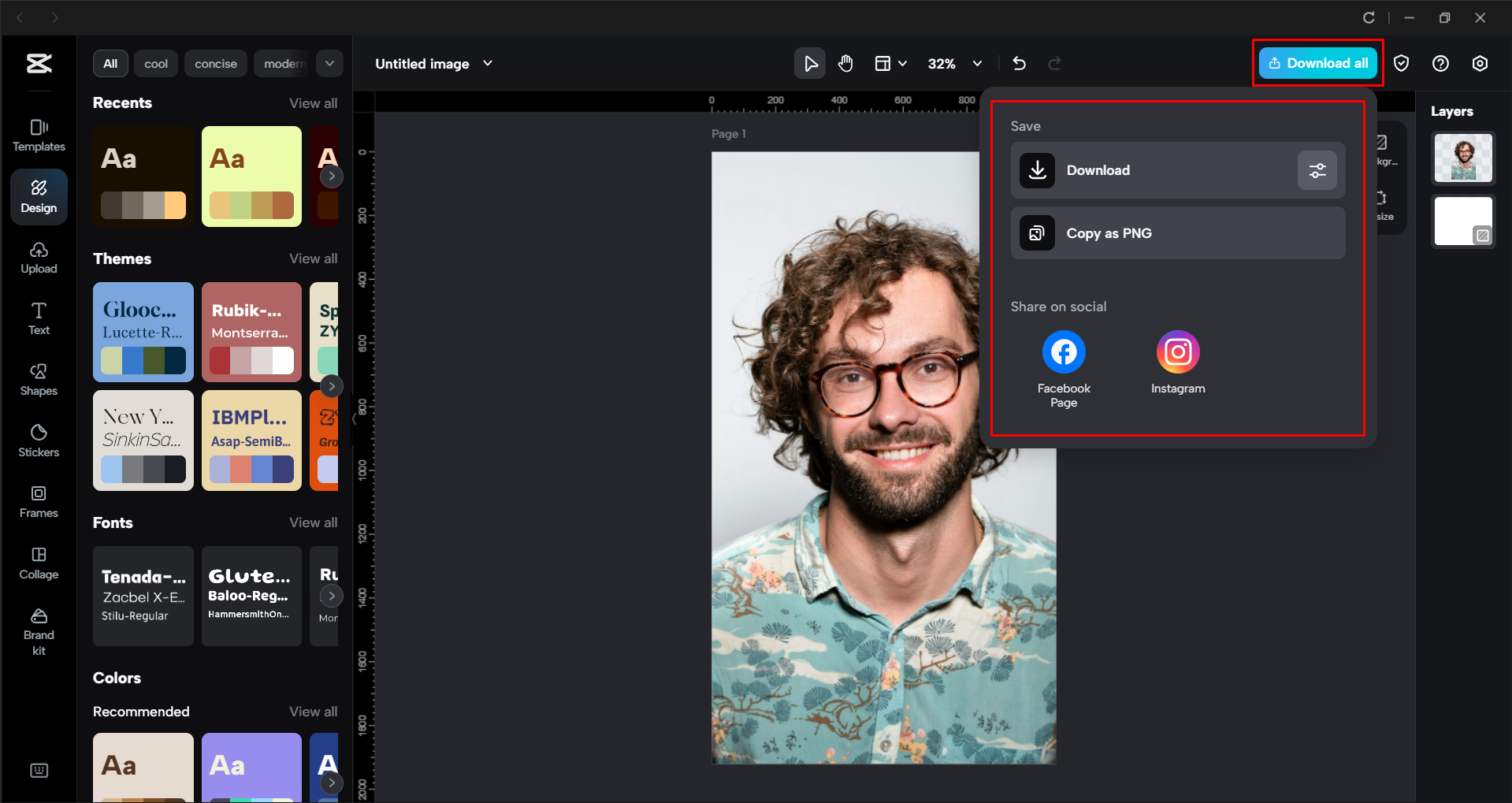Click the portrait thumbnail in Layers panel
The width and height of the screenshot is (1512, 803).
click(x=1462, y=158)
